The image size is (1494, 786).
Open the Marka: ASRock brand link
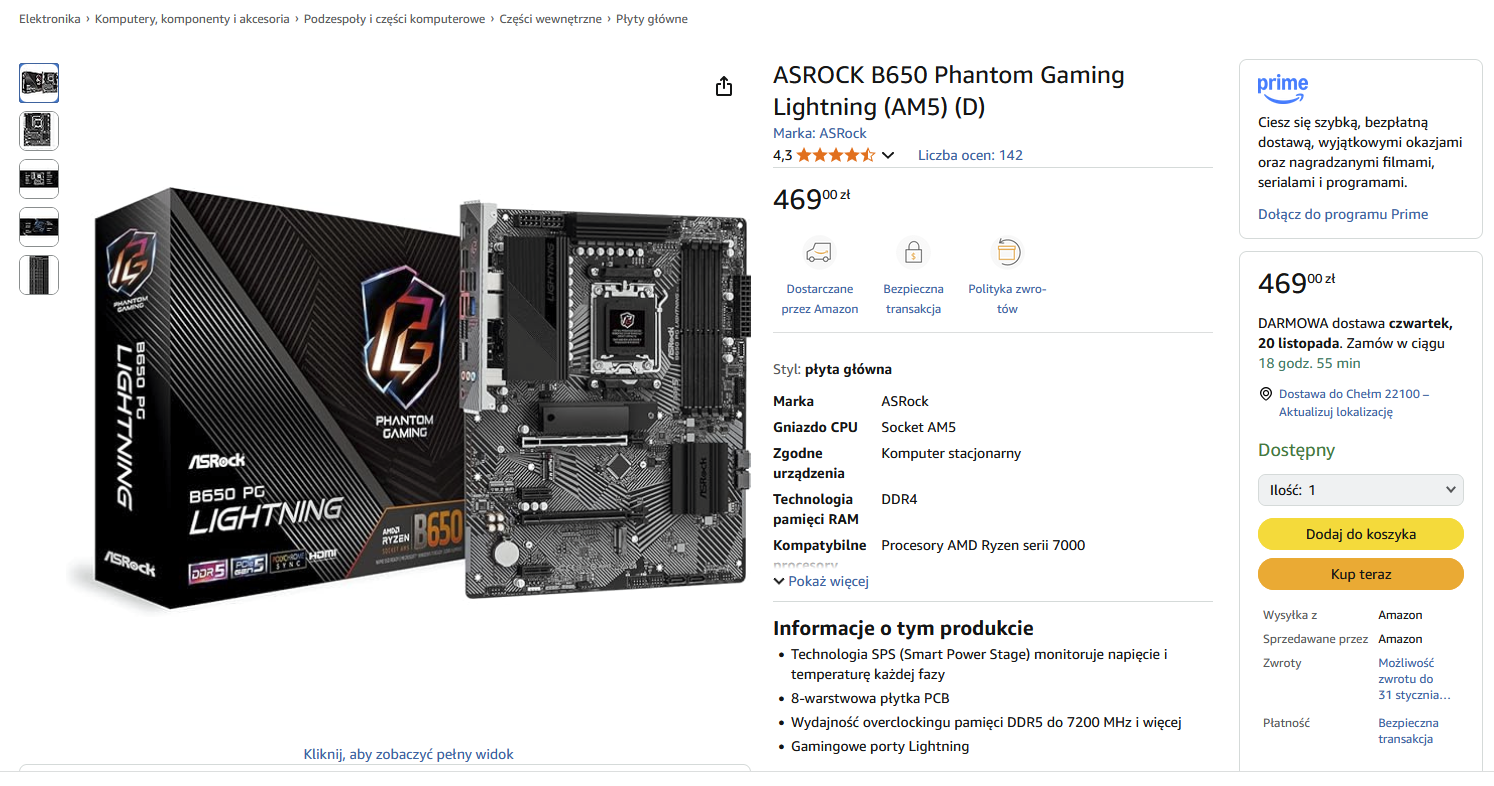click(819, 133)
